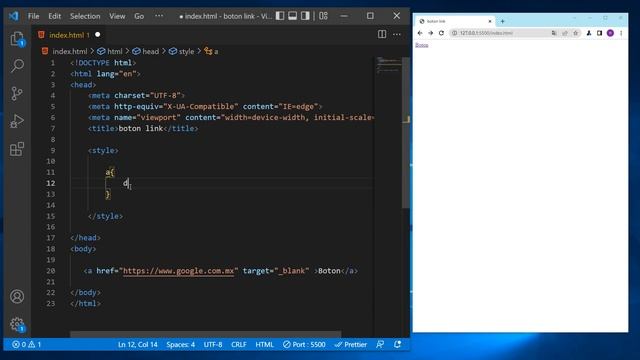Open the File menu
The width and height of the screenshot is (640, 360).
33,16
